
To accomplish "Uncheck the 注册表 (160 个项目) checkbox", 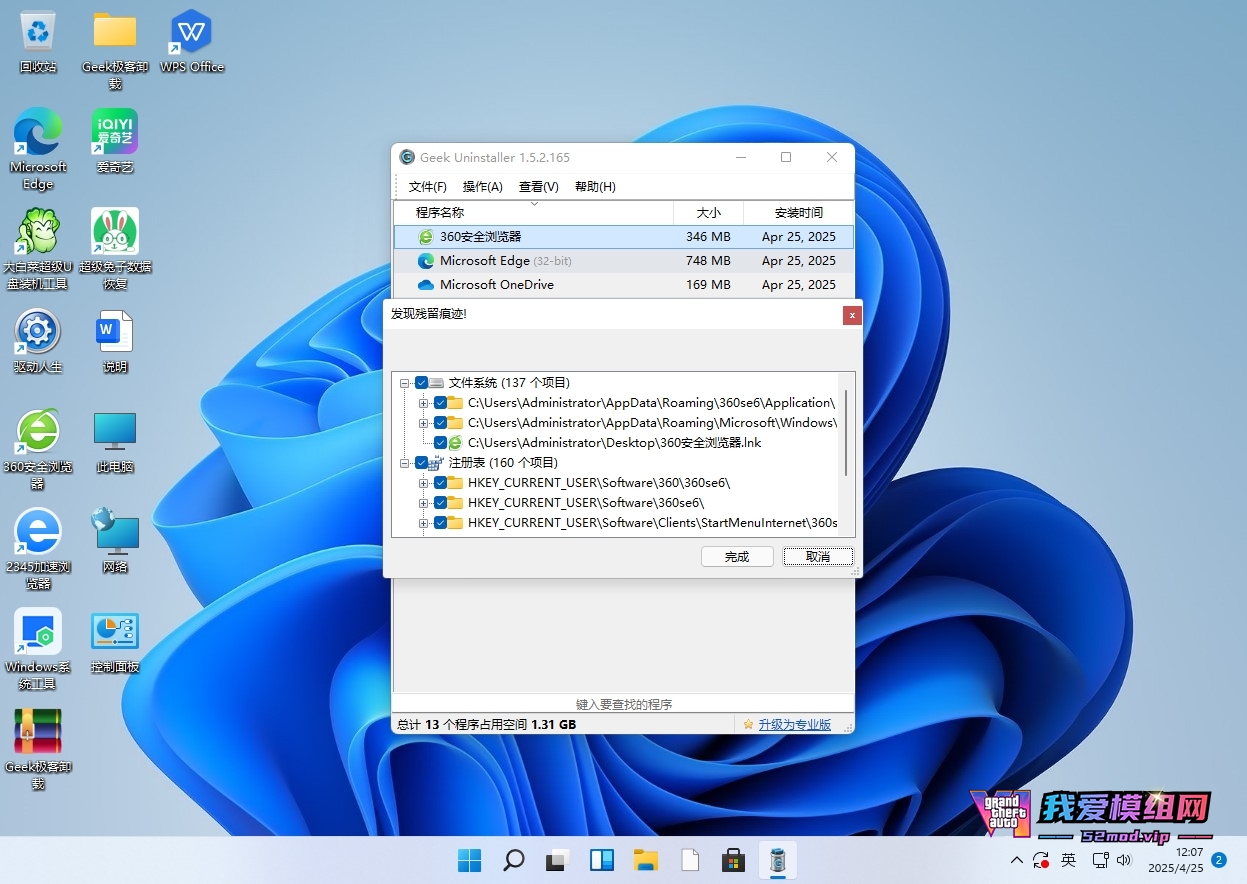I will point(421,463).
